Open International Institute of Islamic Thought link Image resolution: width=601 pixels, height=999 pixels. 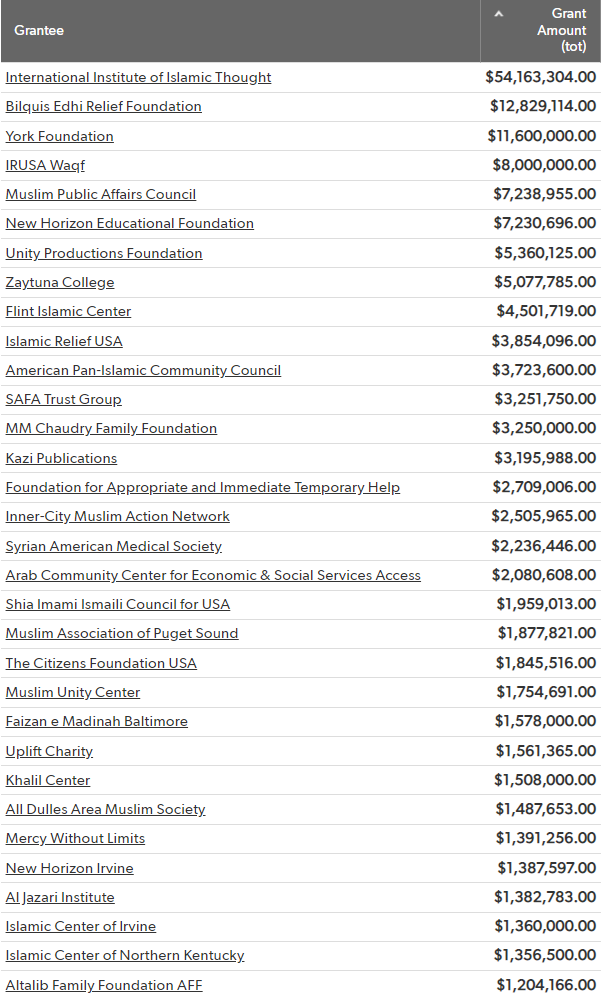(138, 77)
